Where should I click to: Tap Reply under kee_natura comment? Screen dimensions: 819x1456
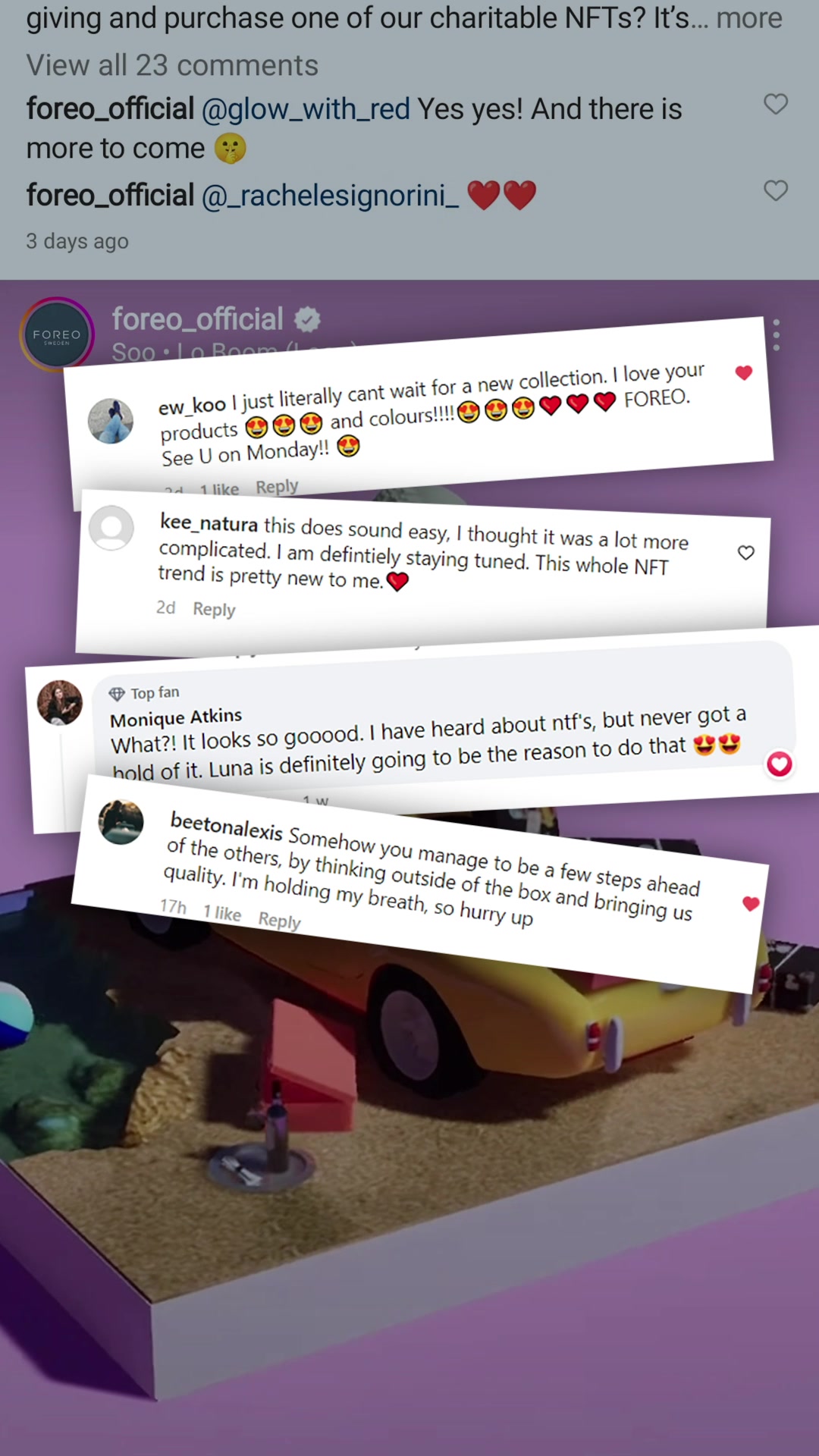pyautogui.click(x=214, y=609)
